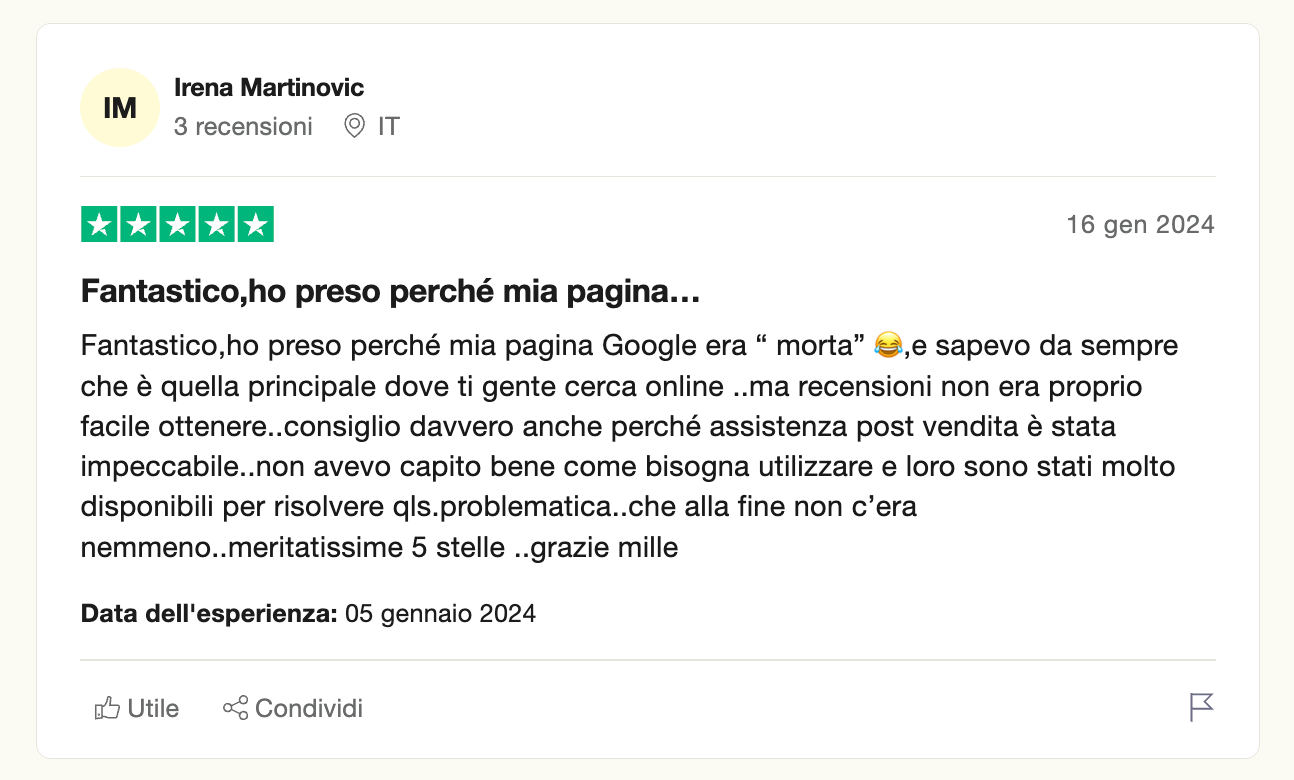Click the Data dell'esperienza label
This screenshot has width=1294, height=780.
click(x=209, y=613)
